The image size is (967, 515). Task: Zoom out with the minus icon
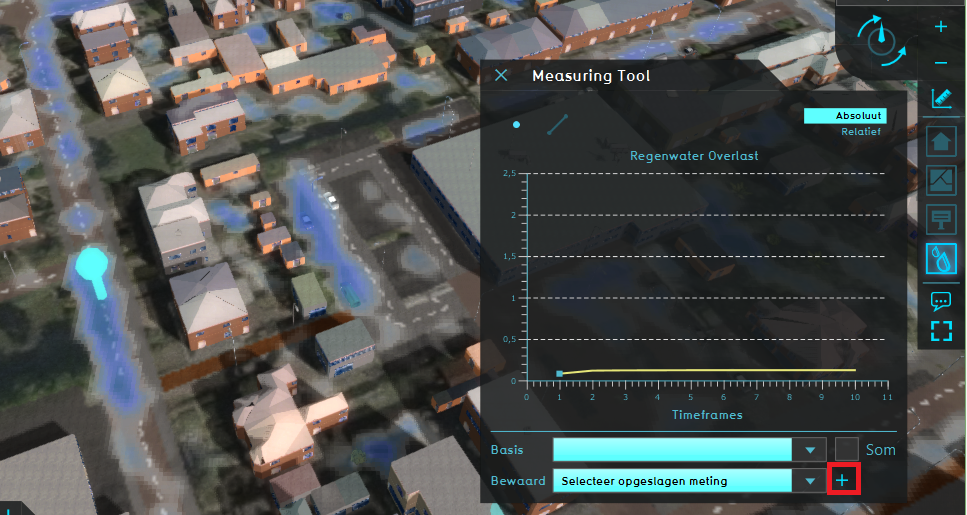(x=940, y=63)
